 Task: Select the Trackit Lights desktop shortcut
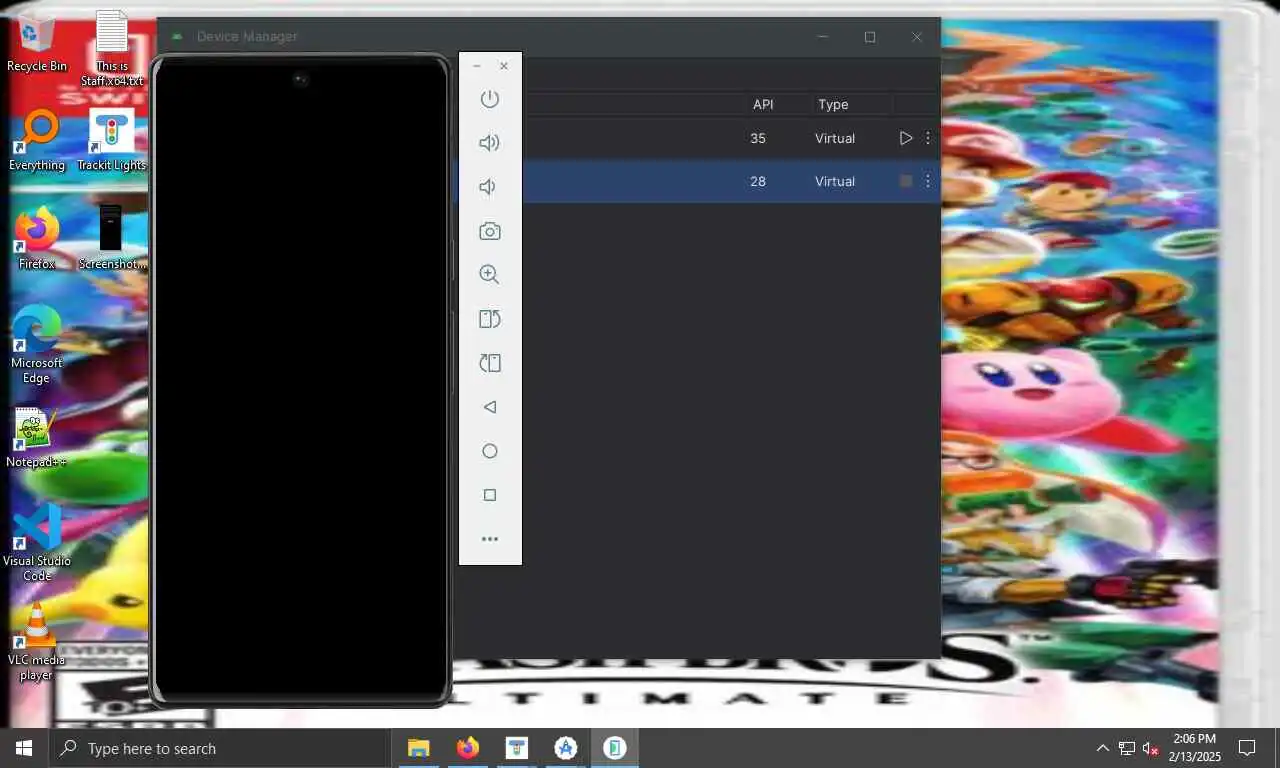pyautogui.click(x=111, y=141)
